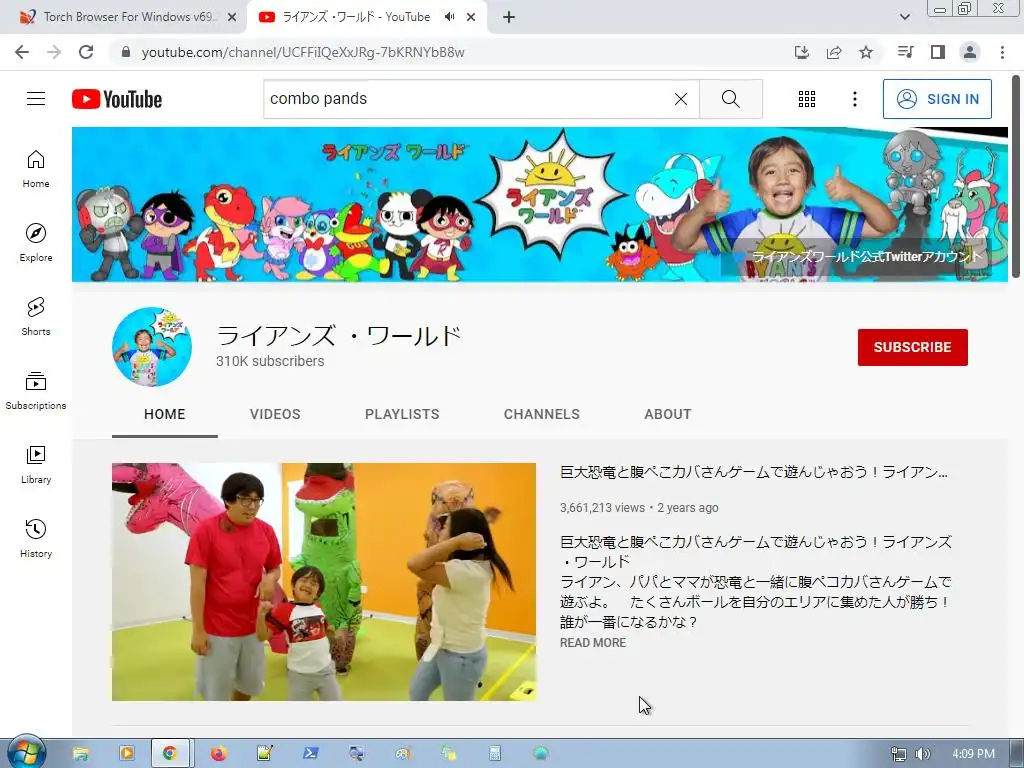Run search with the magnifier button
The width and height of the screenshot is (1024, 768).
point(731,99)
